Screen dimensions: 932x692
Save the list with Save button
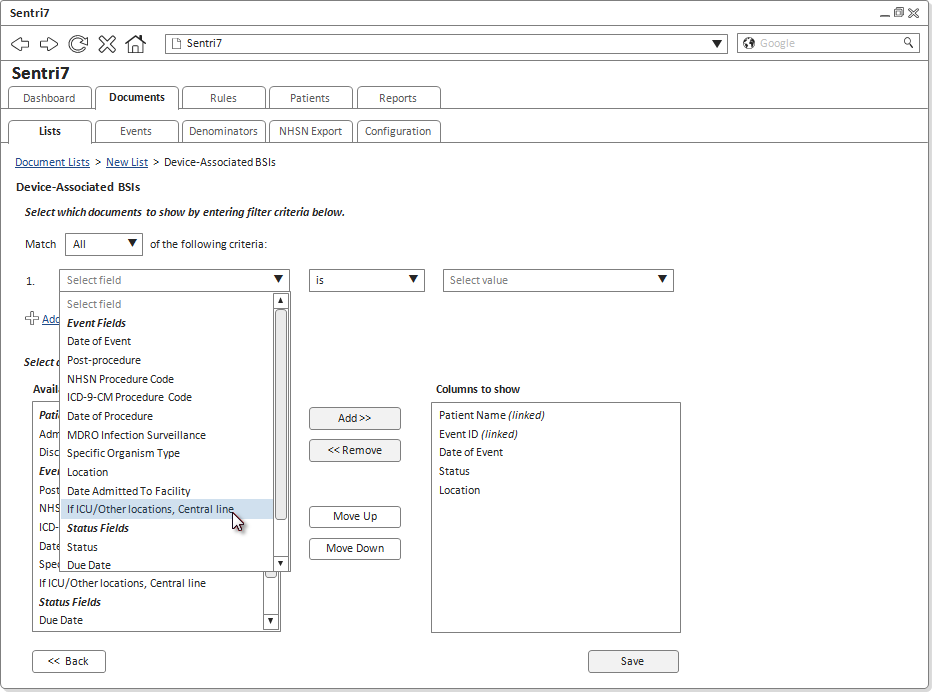[x=633, y=662]
